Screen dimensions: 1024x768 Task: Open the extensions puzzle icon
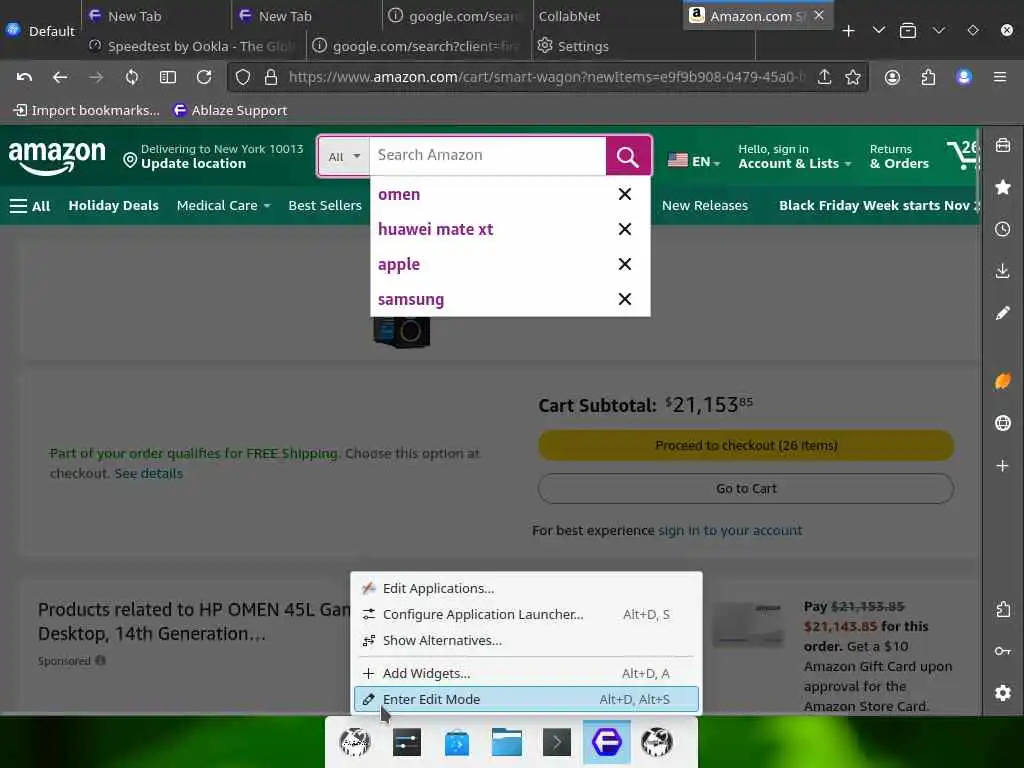point(928,77)
